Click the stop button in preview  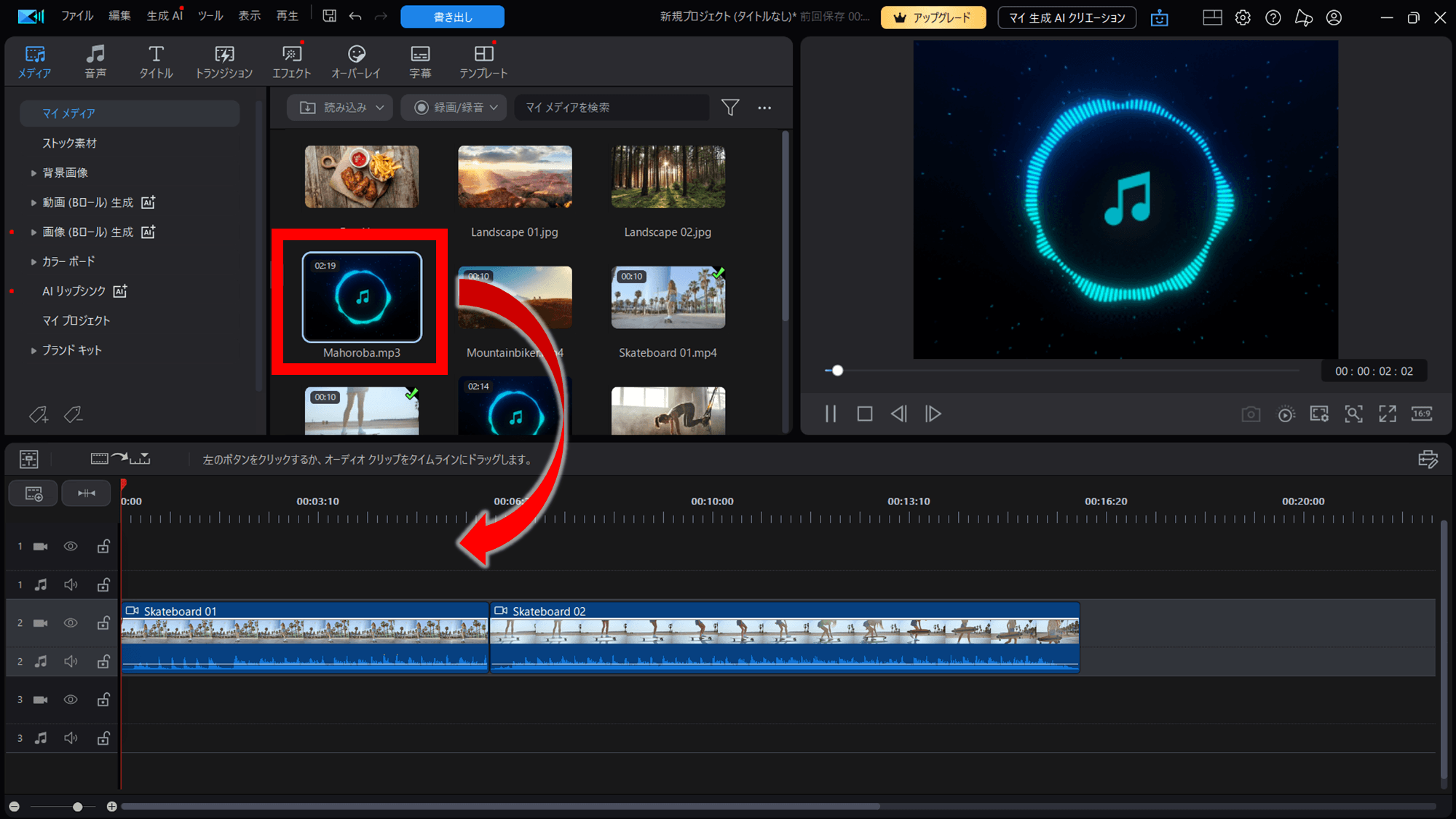[x=864, y=414]
